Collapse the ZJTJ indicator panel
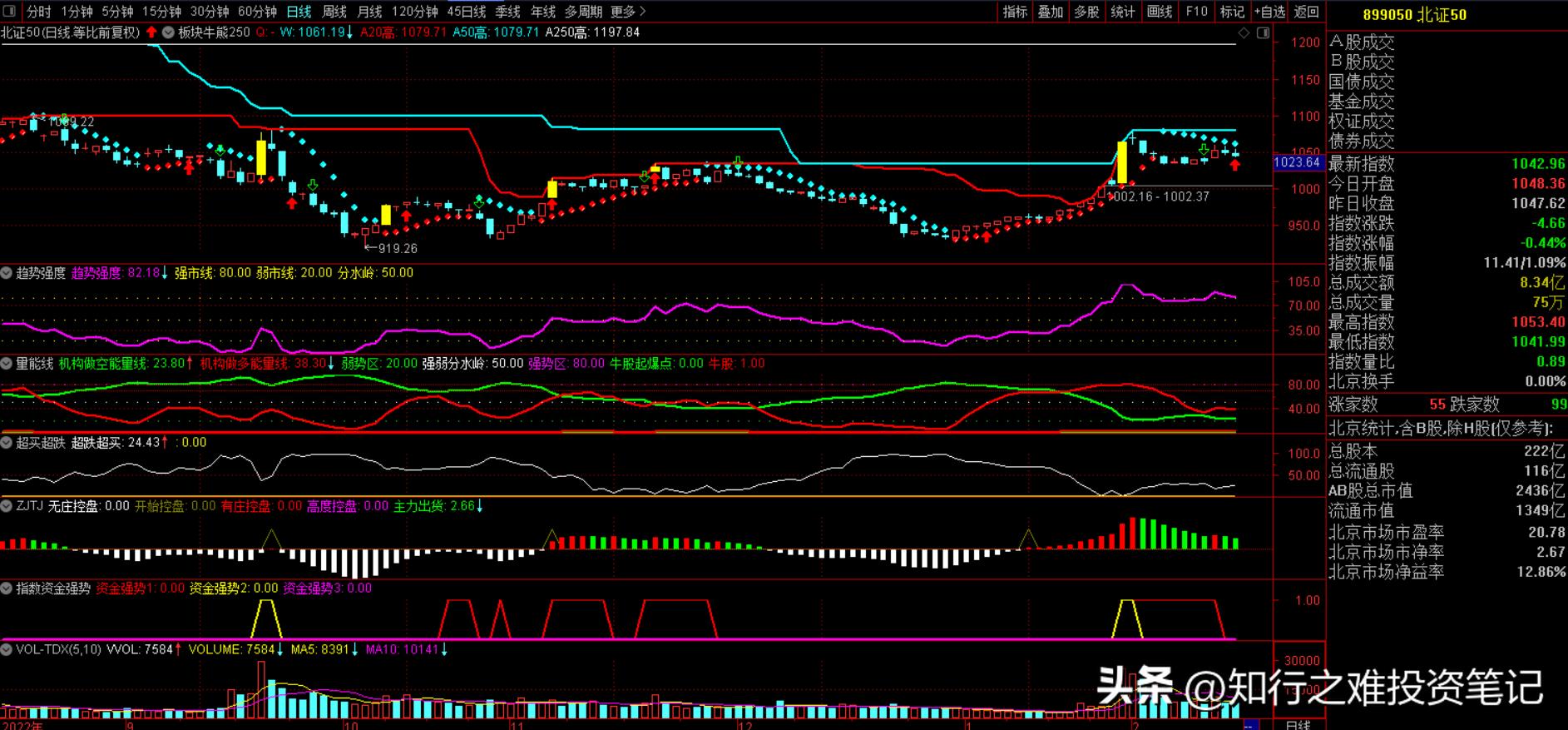Viewport: 1568px width, 730px height. coord(7,506)
